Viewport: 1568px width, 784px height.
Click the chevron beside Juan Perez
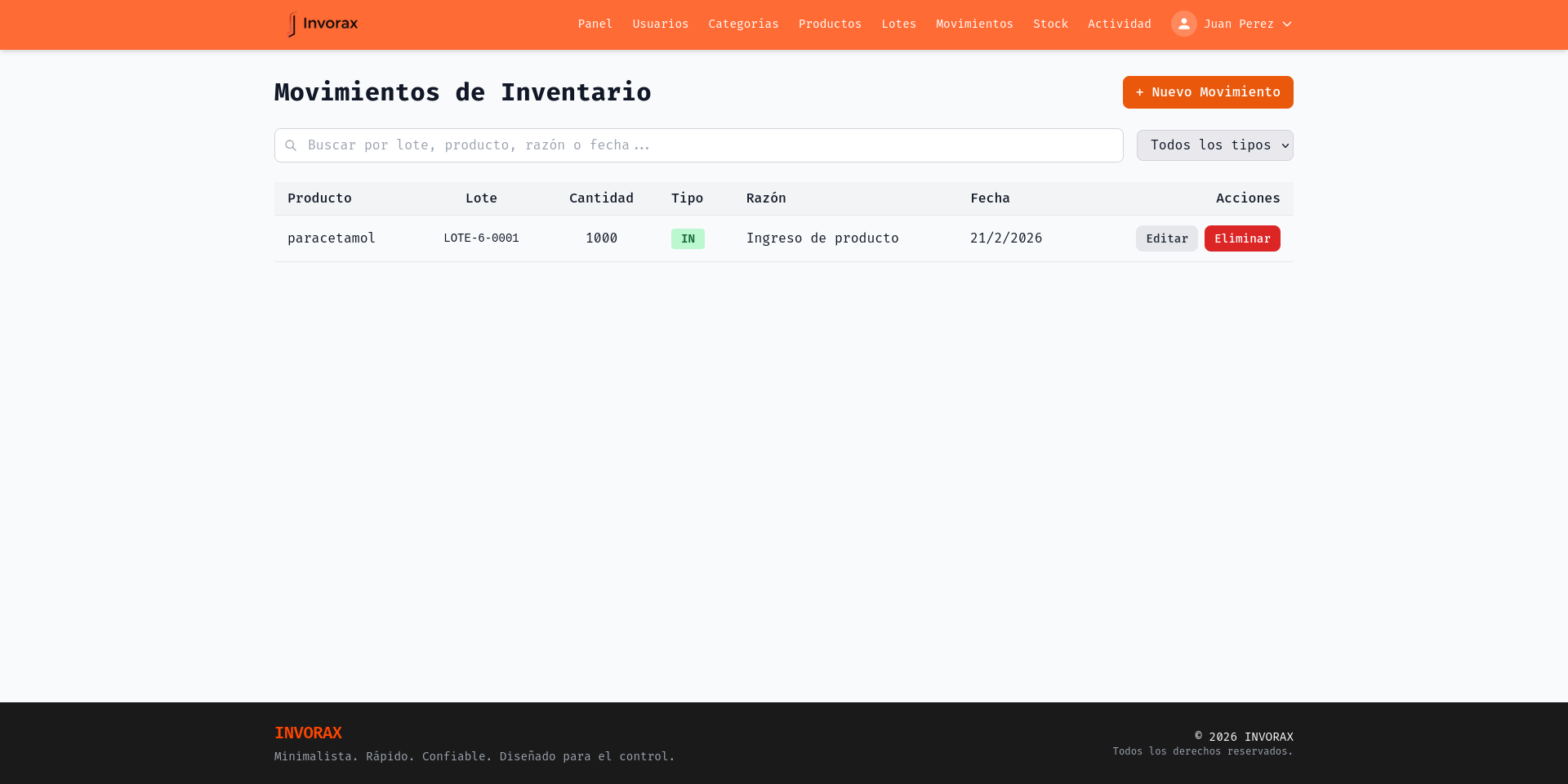(1286, 24)
